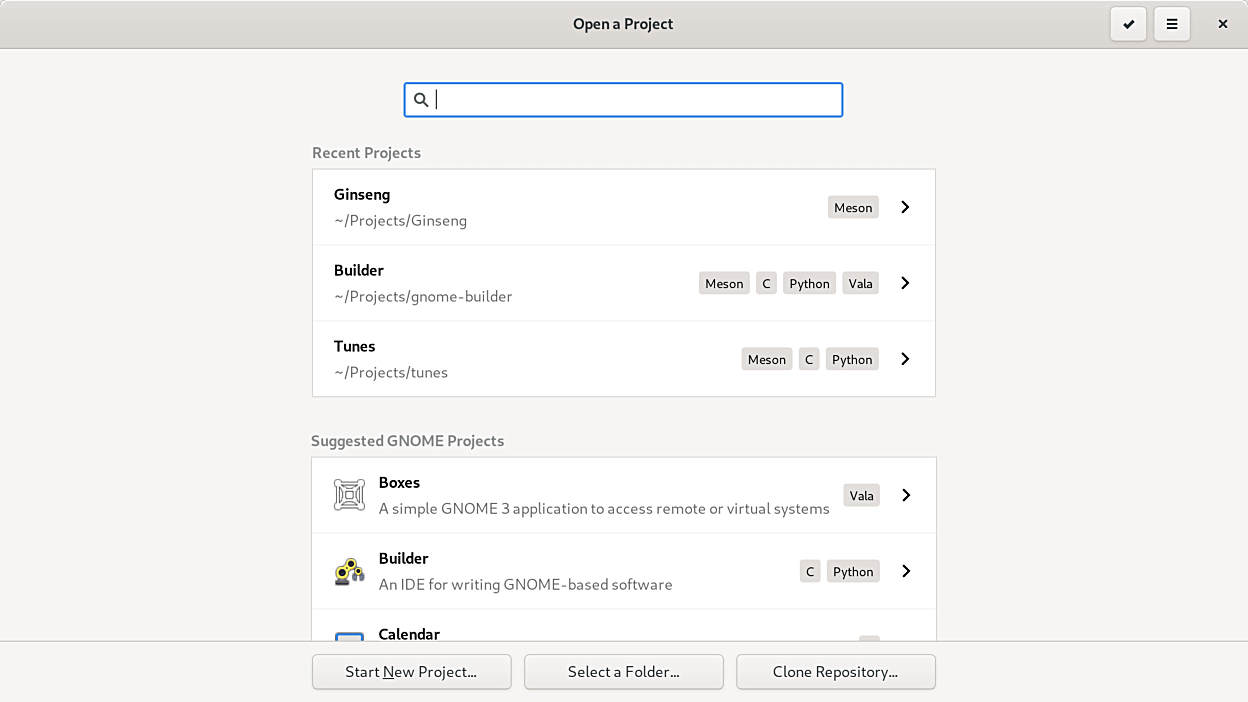The height and width of the screenshot is (702, 1248).
Task: Click the arrow next to Ginseng project
Action: pos(905,207)
